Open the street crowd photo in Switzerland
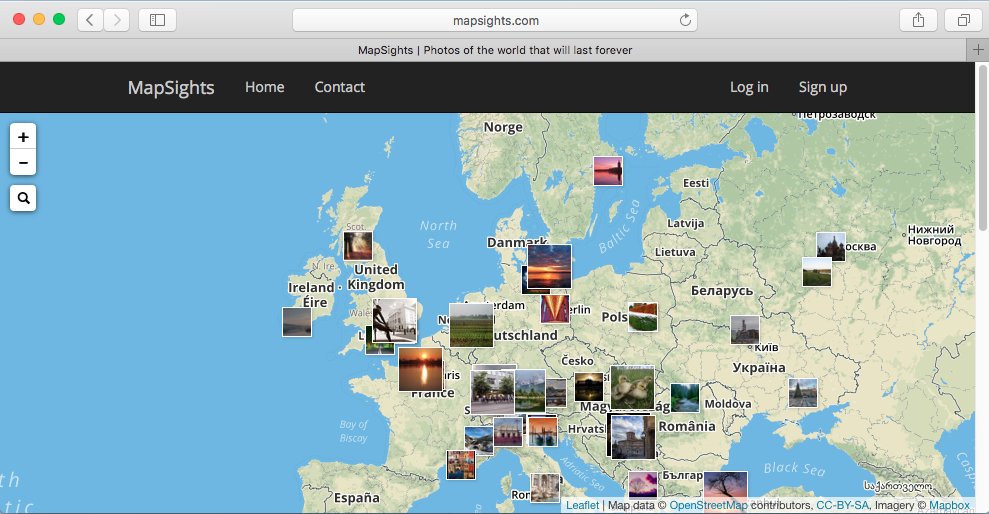Image resolution: width=989 pixels, height=514 pixels. (493, 392)
